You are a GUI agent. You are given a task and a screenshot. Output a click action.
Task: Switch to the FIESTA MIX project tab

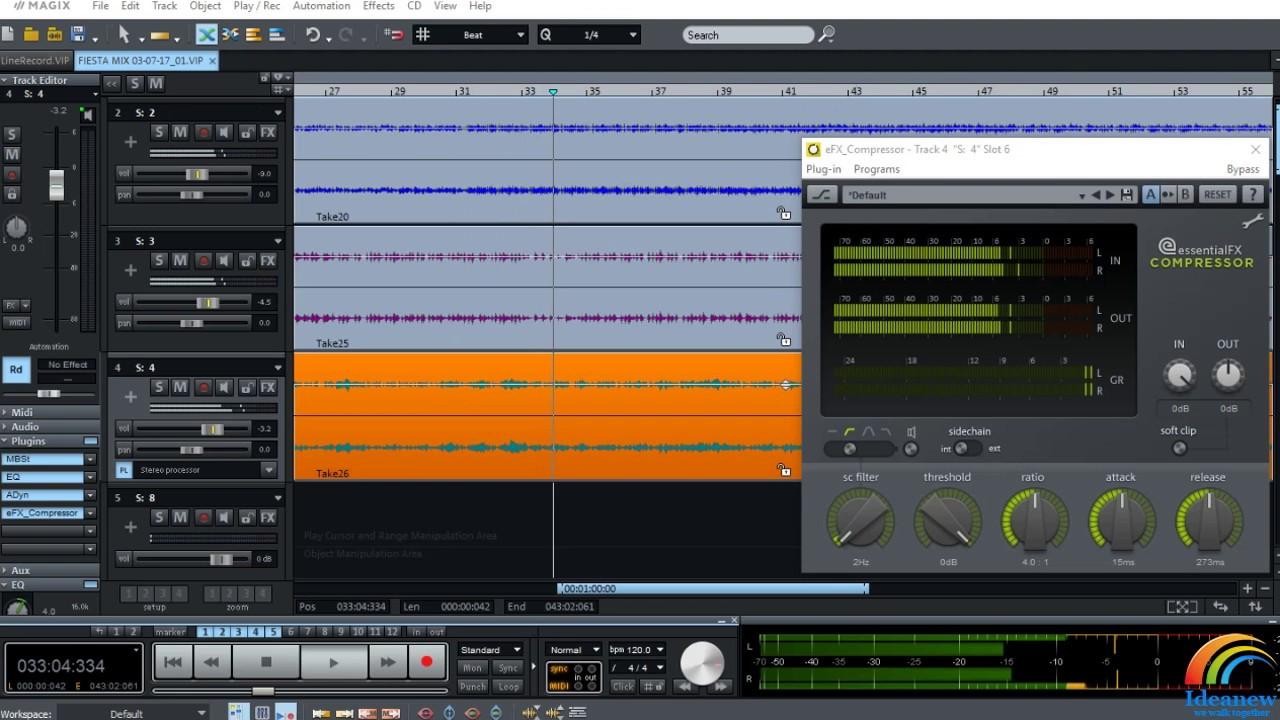[140, 60]
